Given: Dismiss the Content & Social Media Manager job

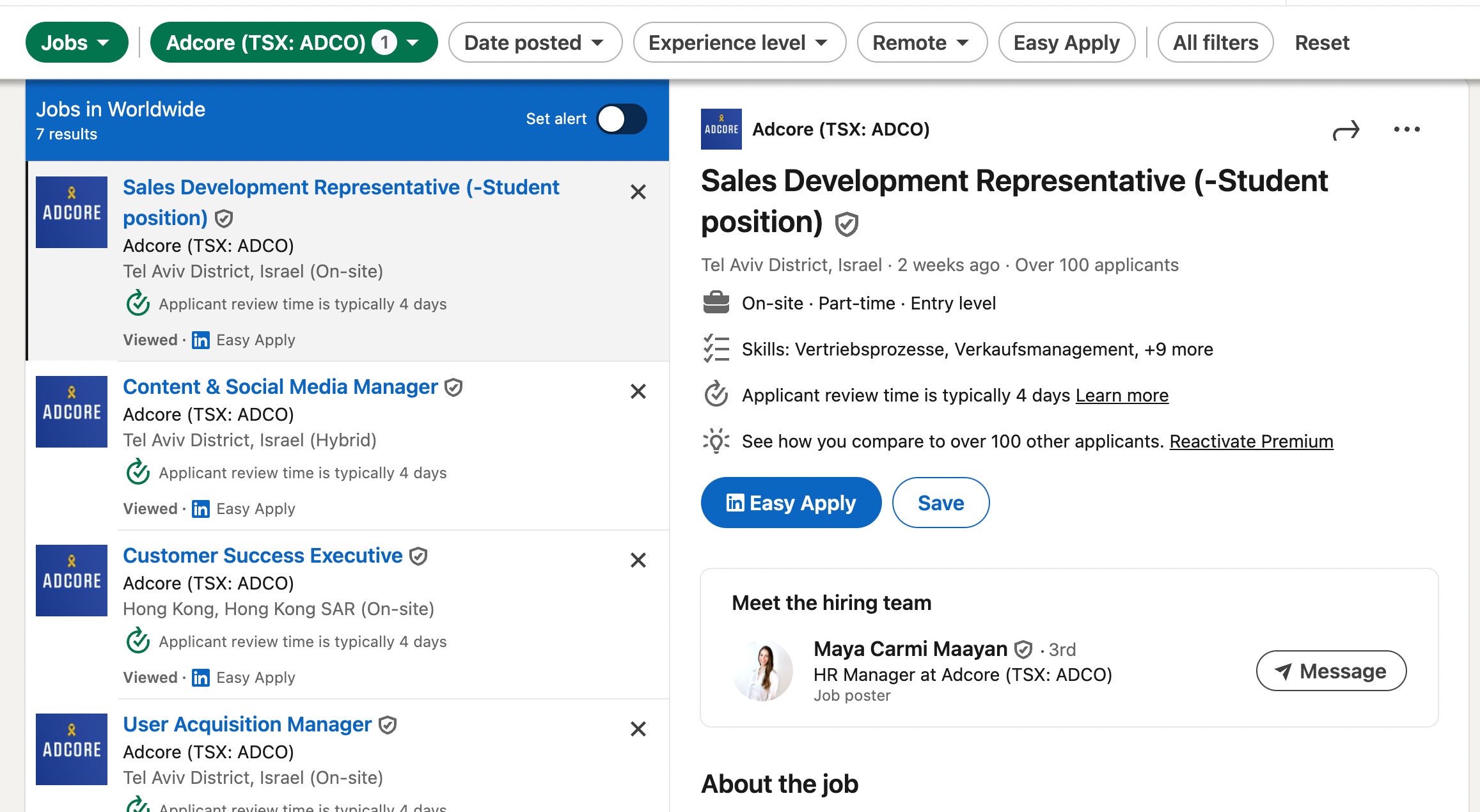Looking at the screenshot, I should [x=638, y=391].
